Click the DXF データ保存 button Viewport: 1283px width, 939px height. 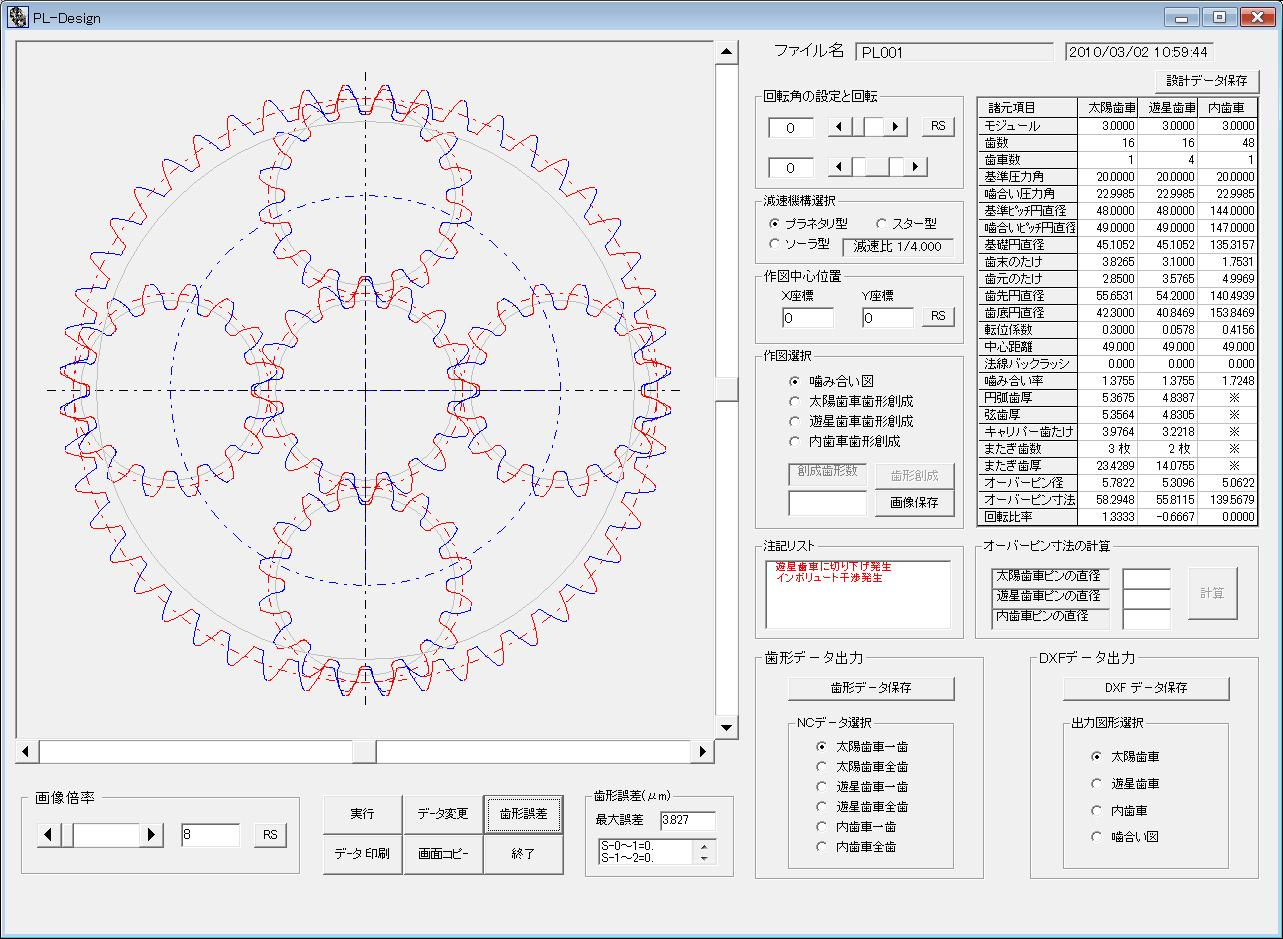point(1145,688)
